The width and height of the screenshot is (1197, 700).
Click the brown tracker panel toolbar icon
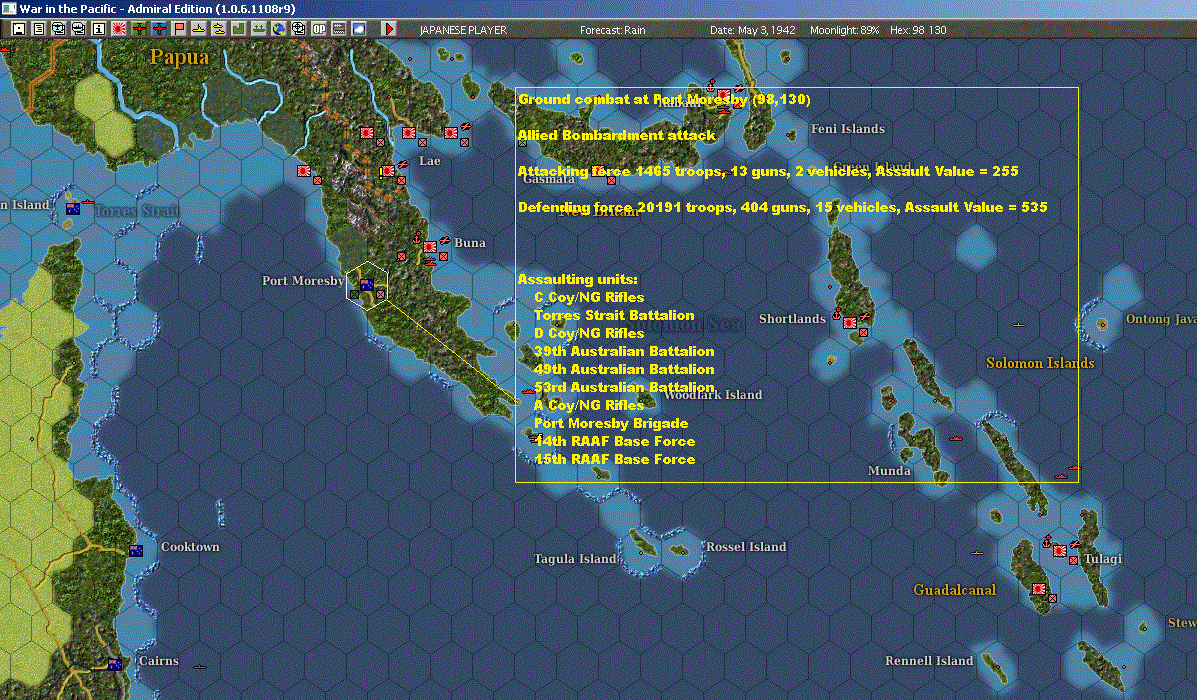tap(338, 29)
